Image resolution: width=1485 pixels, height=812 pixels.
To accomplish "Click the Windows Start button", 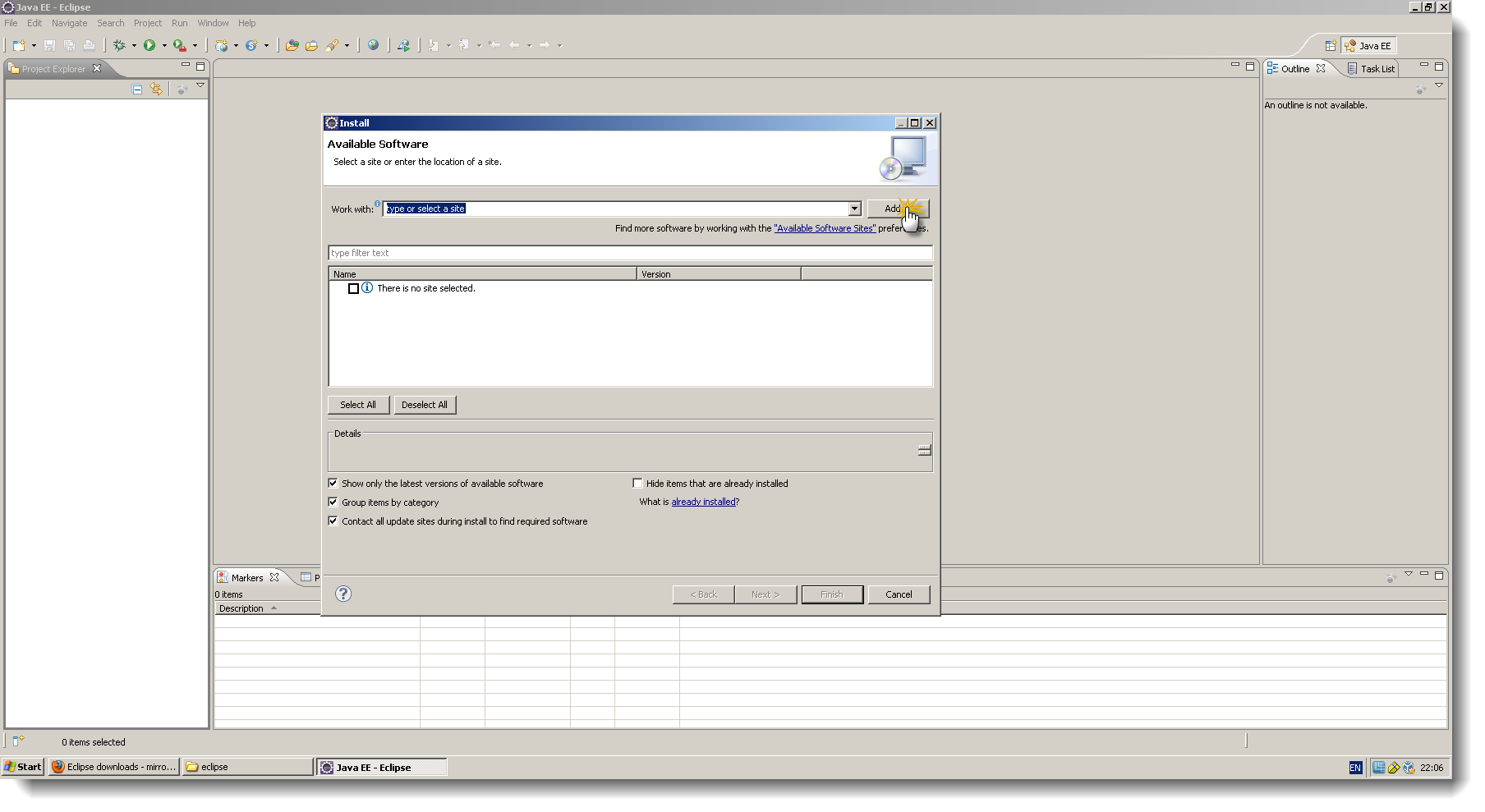I will click(x=22, y=767).
